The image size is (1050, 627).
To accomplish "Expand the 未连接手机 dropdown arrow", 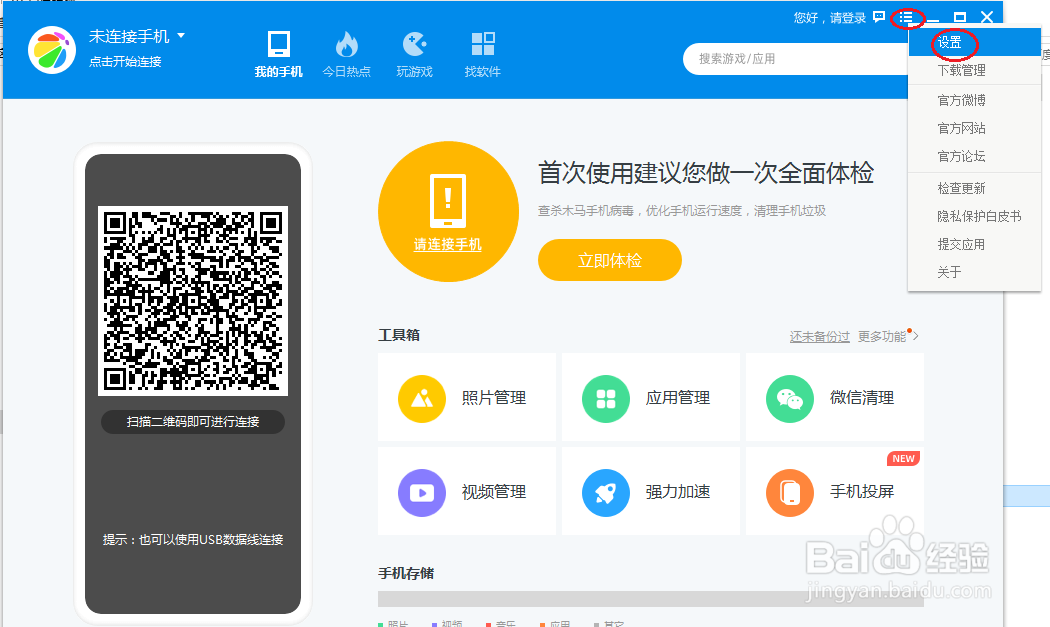I will coord(181,36).
